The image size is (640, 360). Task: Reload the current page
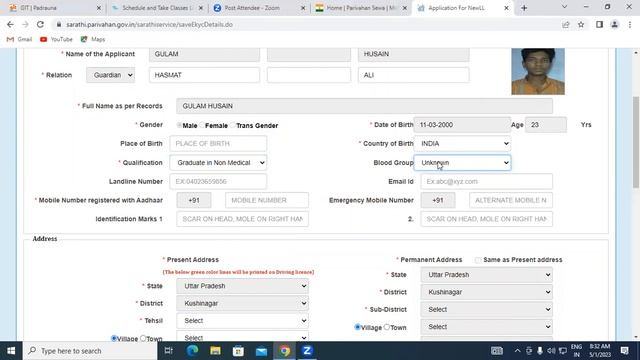[x=40, y=24]
